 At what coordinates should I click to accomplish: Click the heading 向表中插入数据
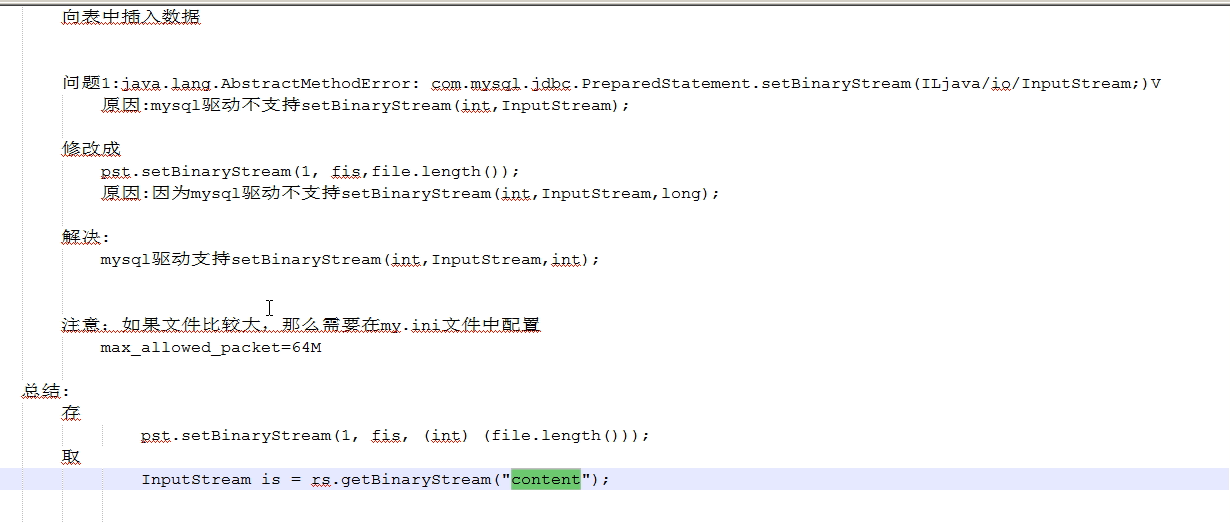point(131,17)
